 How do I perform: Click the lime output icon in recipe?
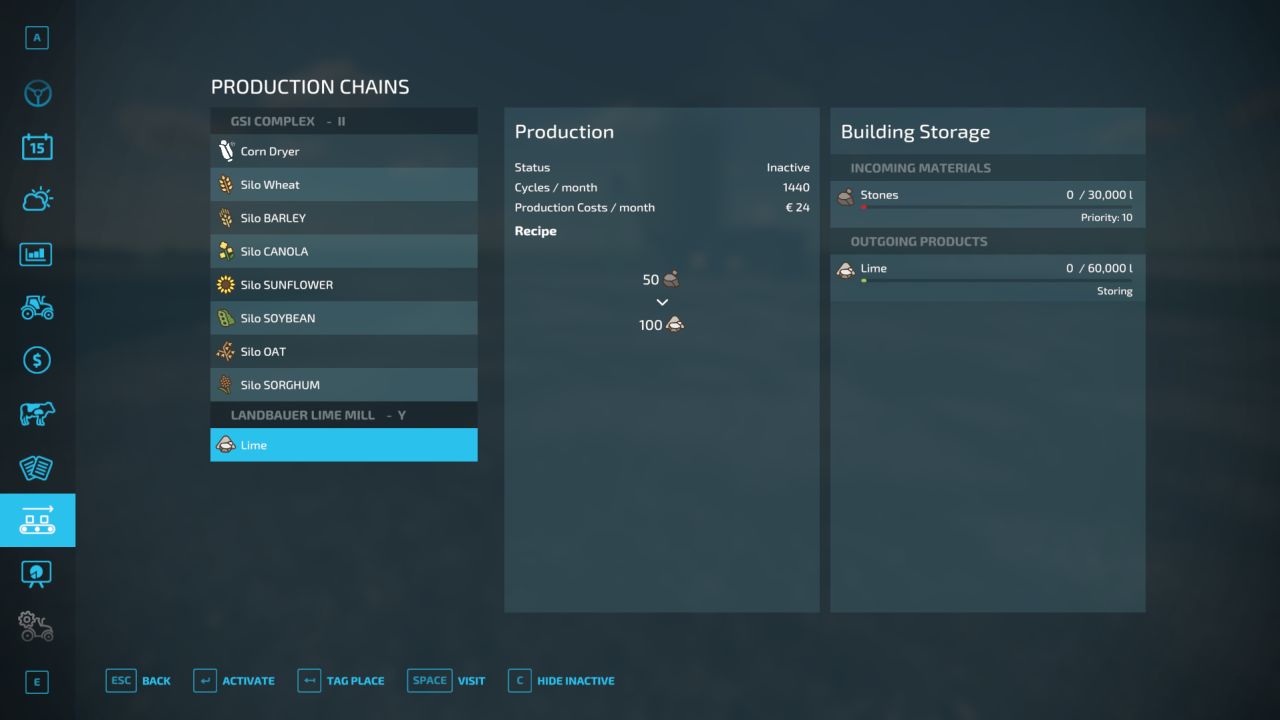pos(675,325)
